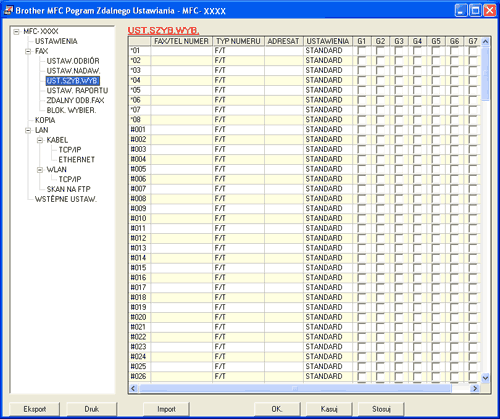Open KOPIA settings in tree
The width and height of the screenshot is (500, 419).
click(45, 120)
